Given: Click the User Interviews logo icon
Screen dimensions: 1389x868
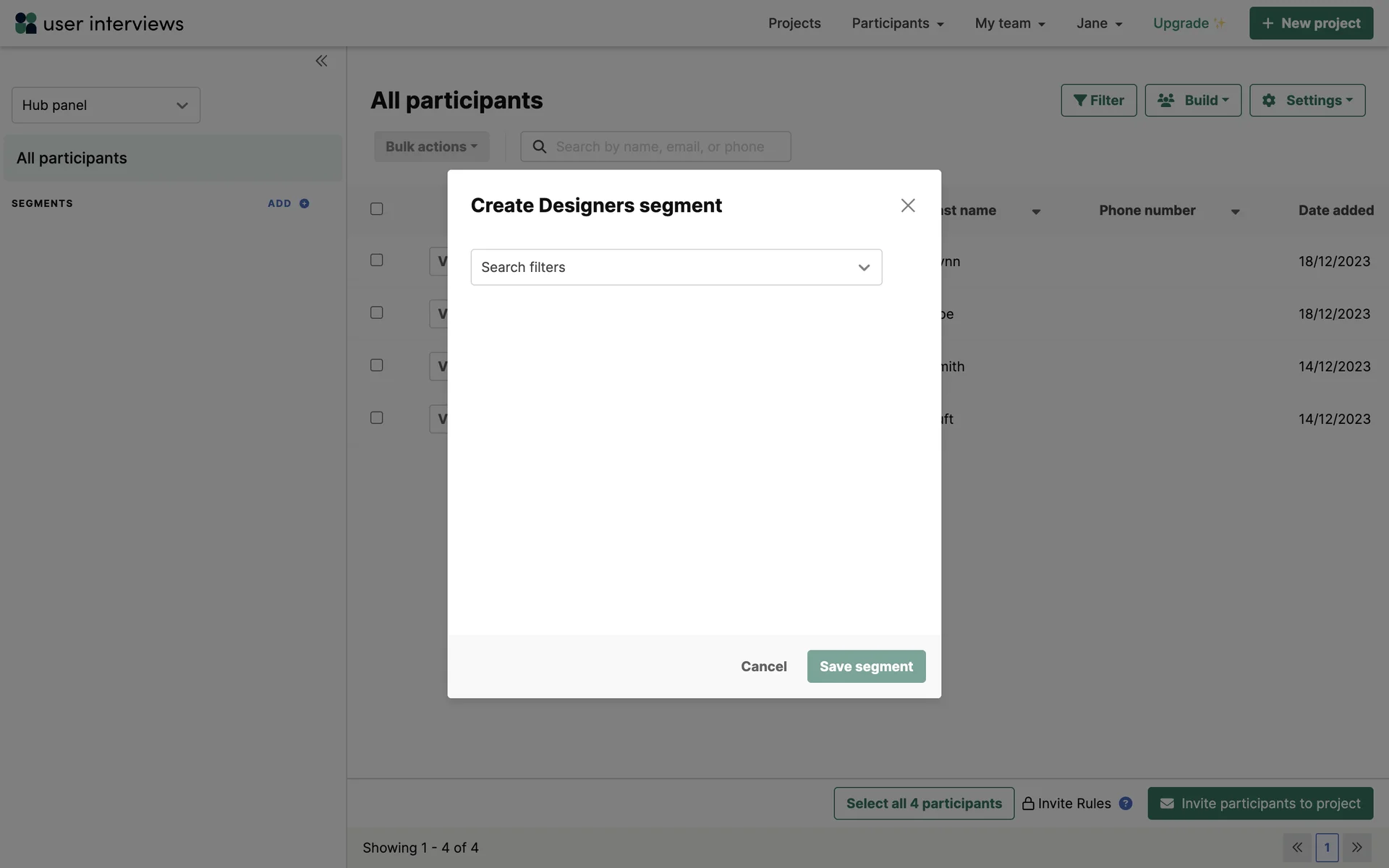Looking at the screenshot, I should pos(25,23).
